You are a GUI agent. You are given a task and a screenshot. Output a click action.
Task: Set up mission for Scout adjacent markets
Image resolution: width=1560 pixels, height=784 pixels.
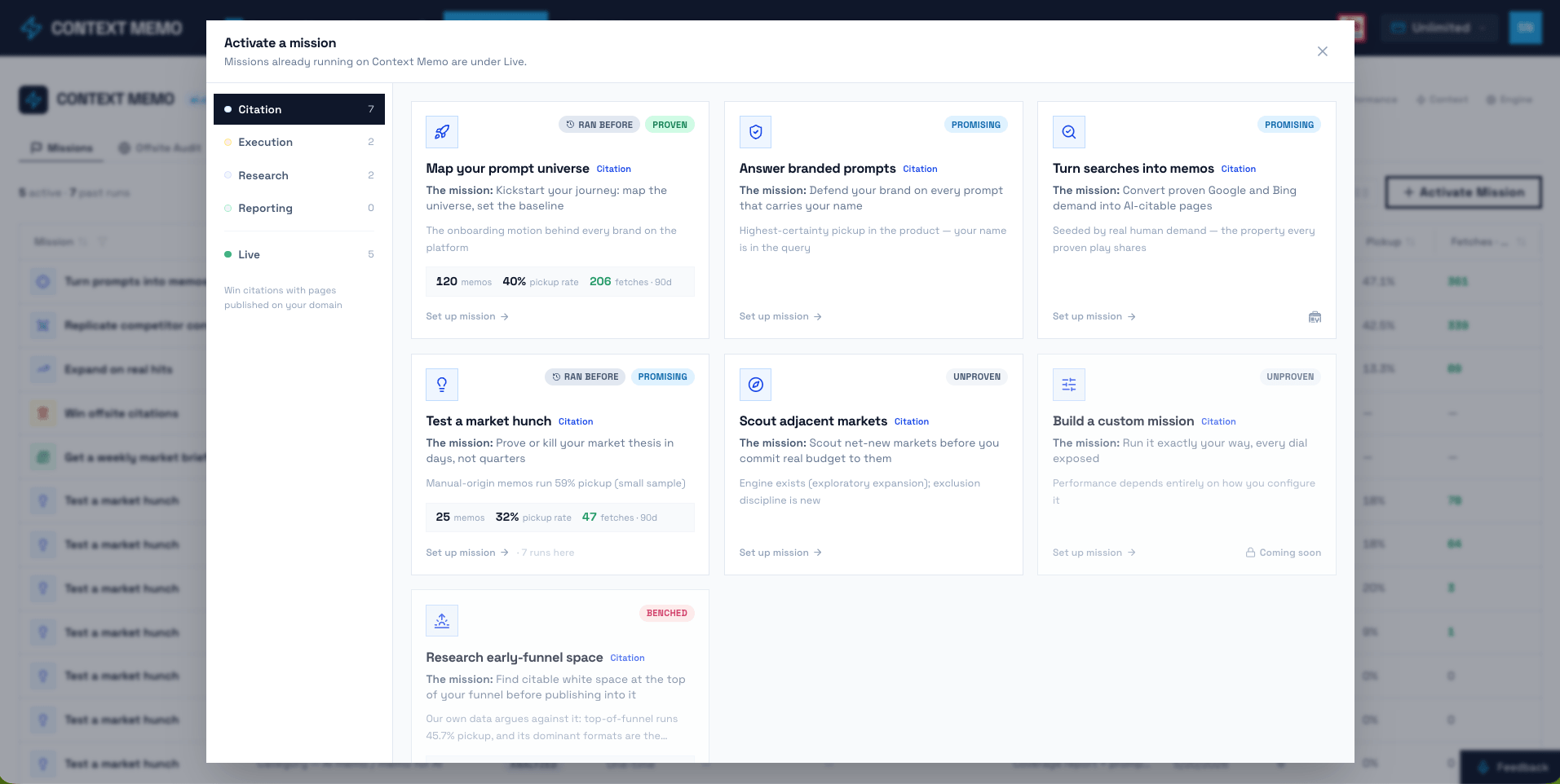[x=780, y=553]
